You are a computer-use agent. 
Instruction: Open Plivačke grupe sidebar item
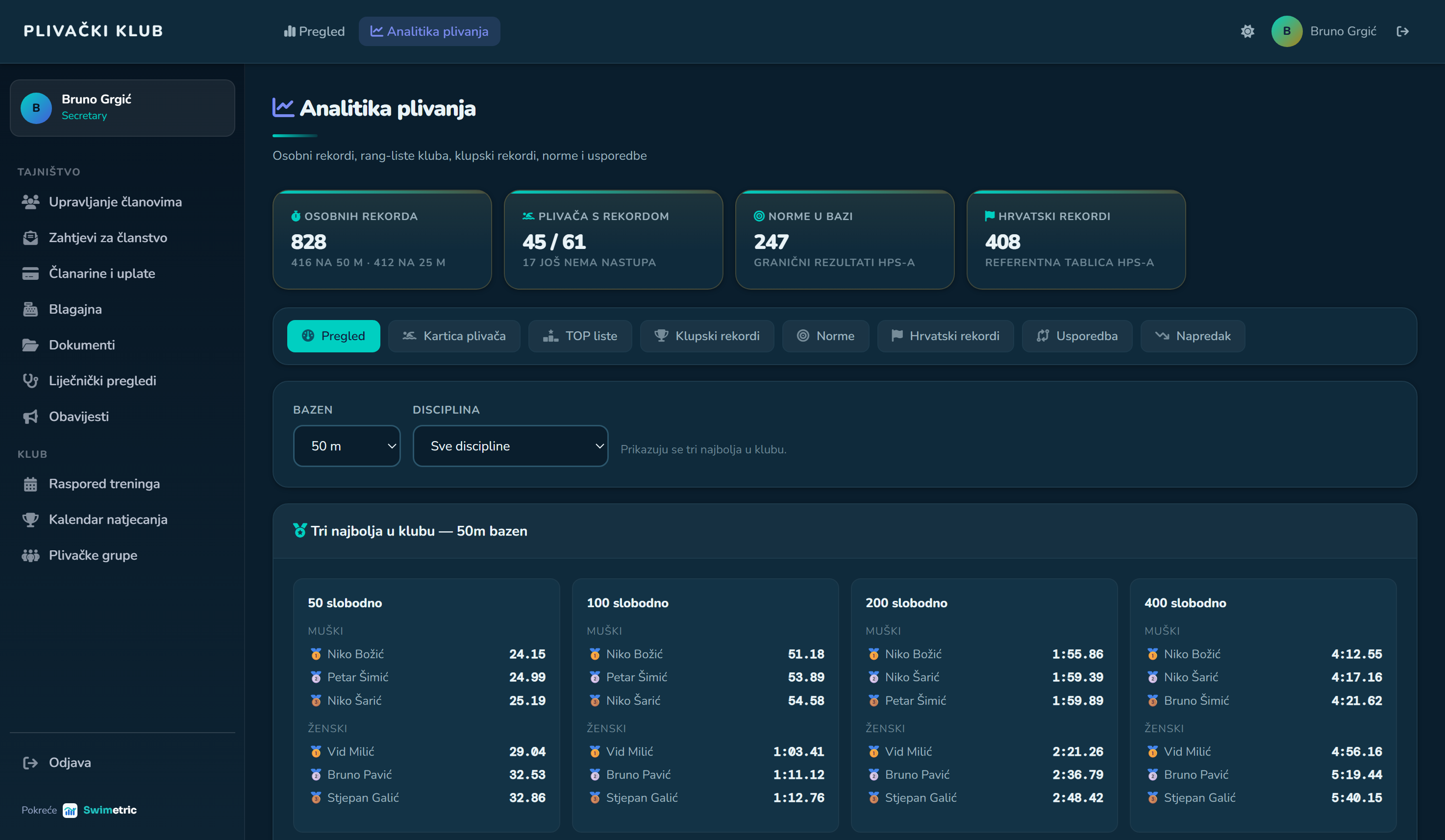[x=123, y=555]
